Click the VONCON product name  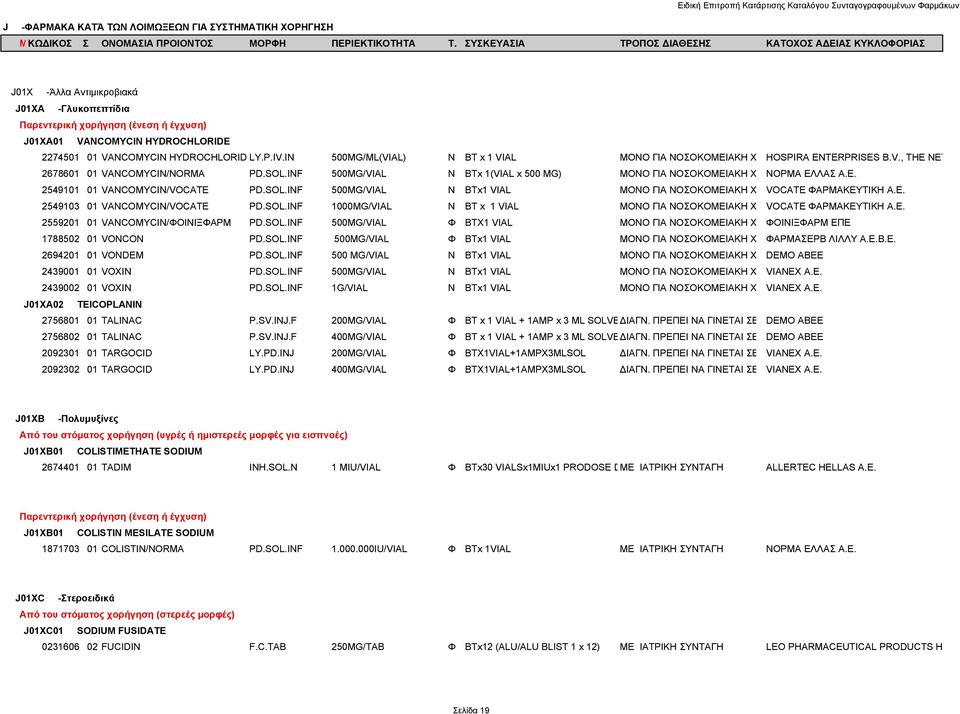click(122, 239)
